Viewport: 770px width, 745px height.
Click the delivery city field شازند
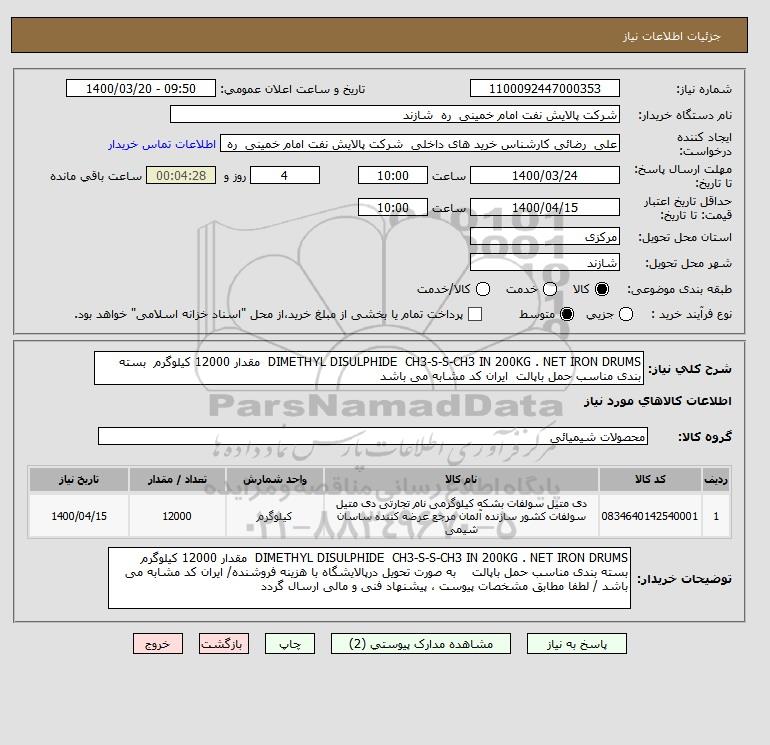tap(545, 262)
